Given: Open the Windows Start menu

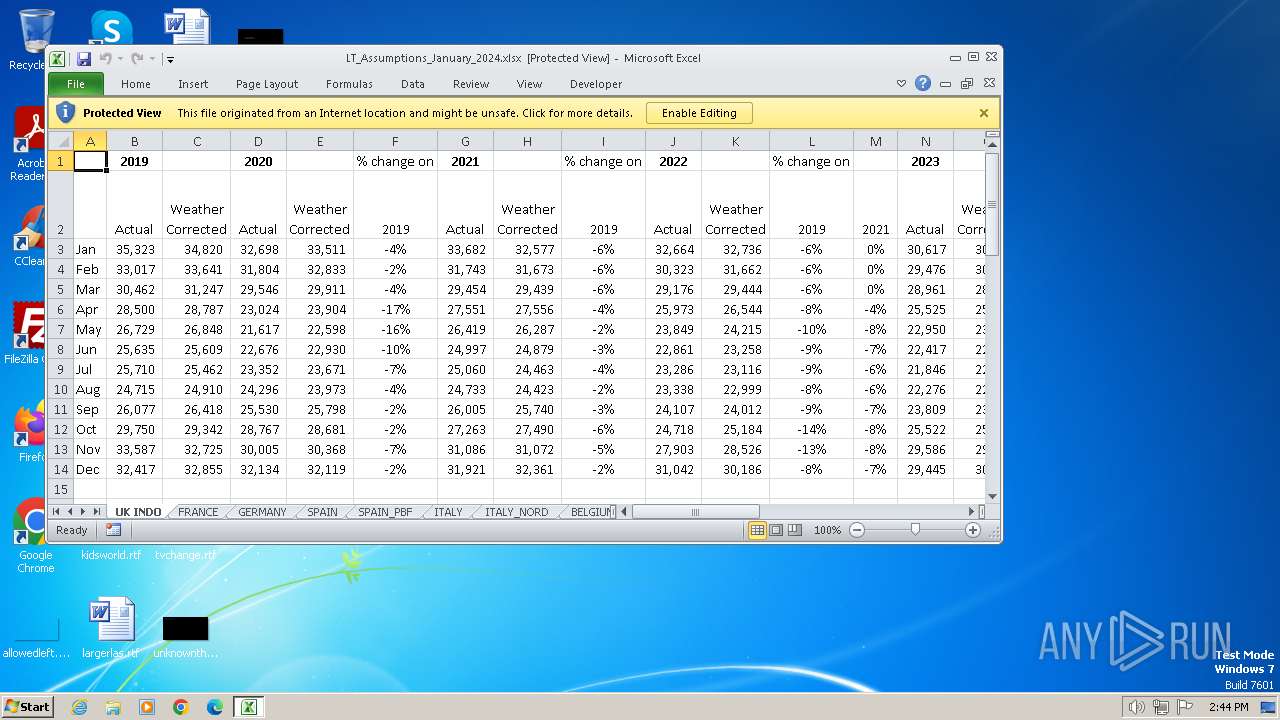Looking at the screenshot, I should click(28, 706).
